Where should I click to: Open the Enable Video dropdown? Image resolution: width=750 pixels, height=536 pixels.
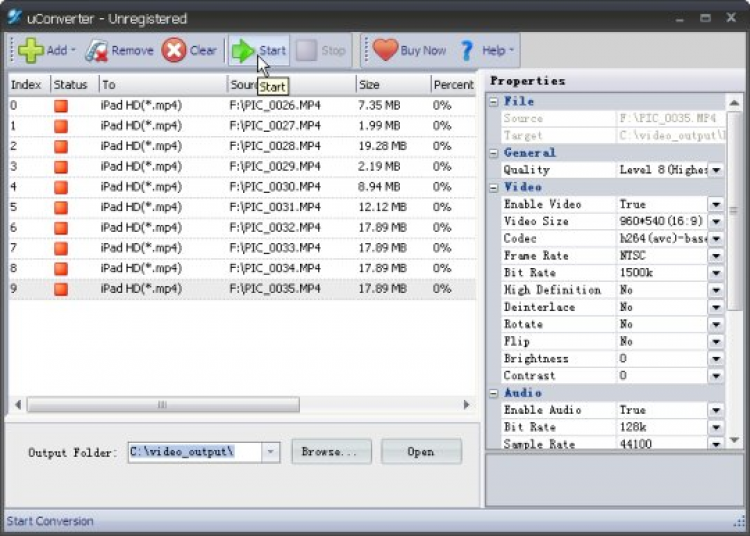tap(716, 205)
